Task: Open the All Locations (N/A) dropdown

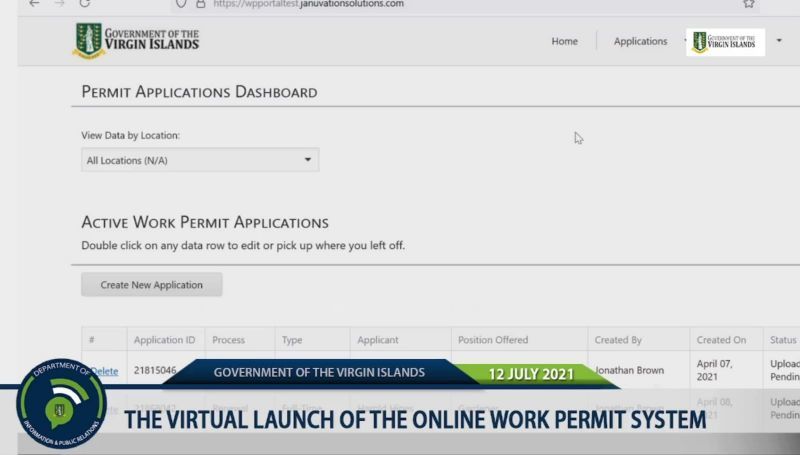Action: (x=200, y=160)
